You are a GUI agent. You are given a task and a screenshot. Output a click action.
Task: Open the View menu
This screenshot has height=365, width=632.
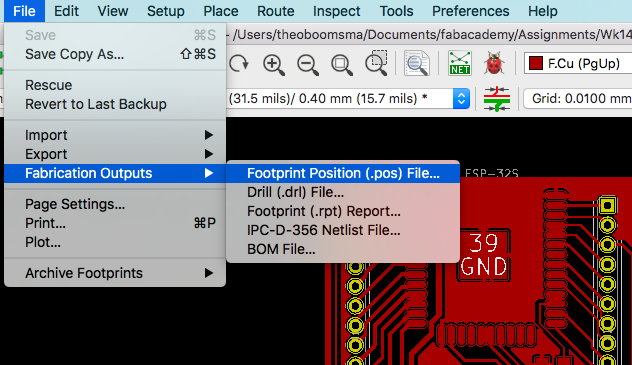(x=113, y=11)
